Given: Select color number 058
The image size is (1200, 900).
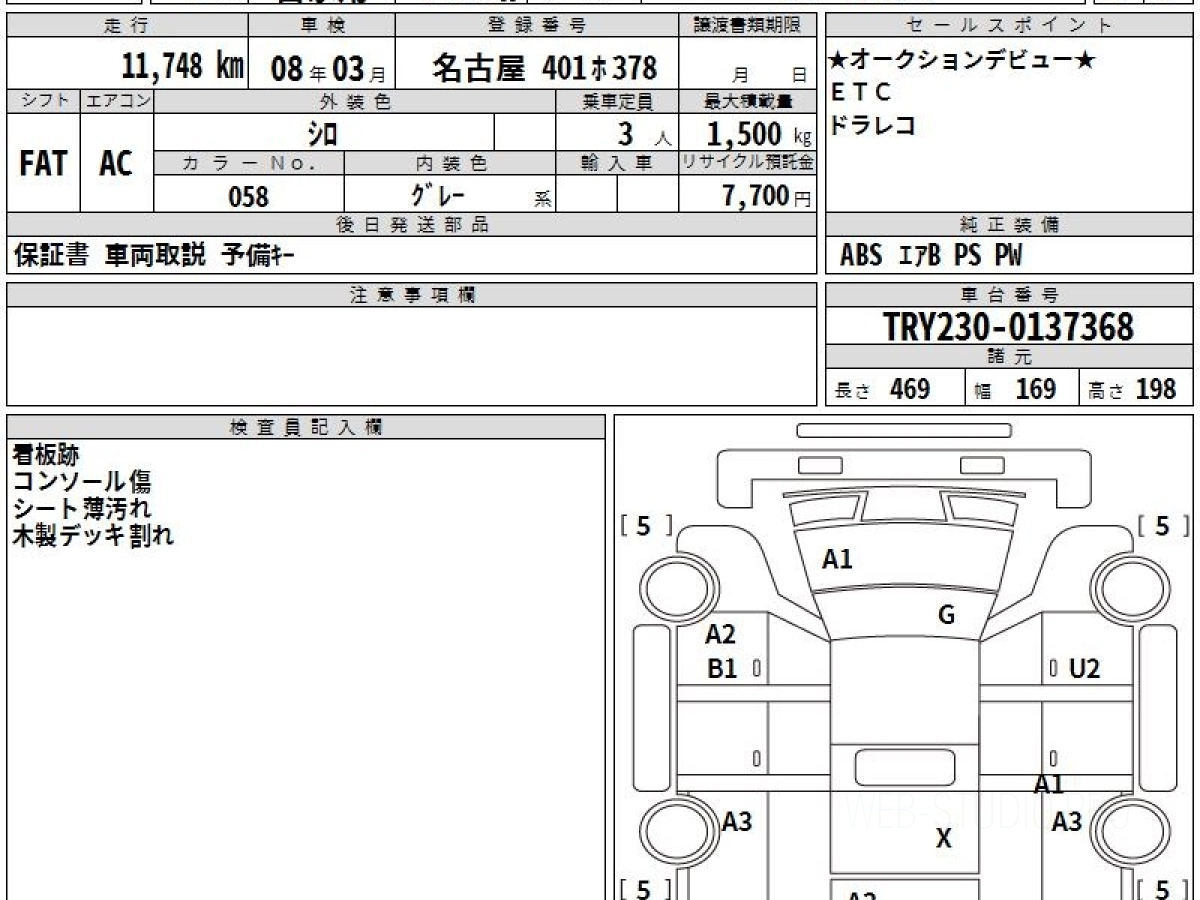Looking at the screenshot, I should pos(249,197).
